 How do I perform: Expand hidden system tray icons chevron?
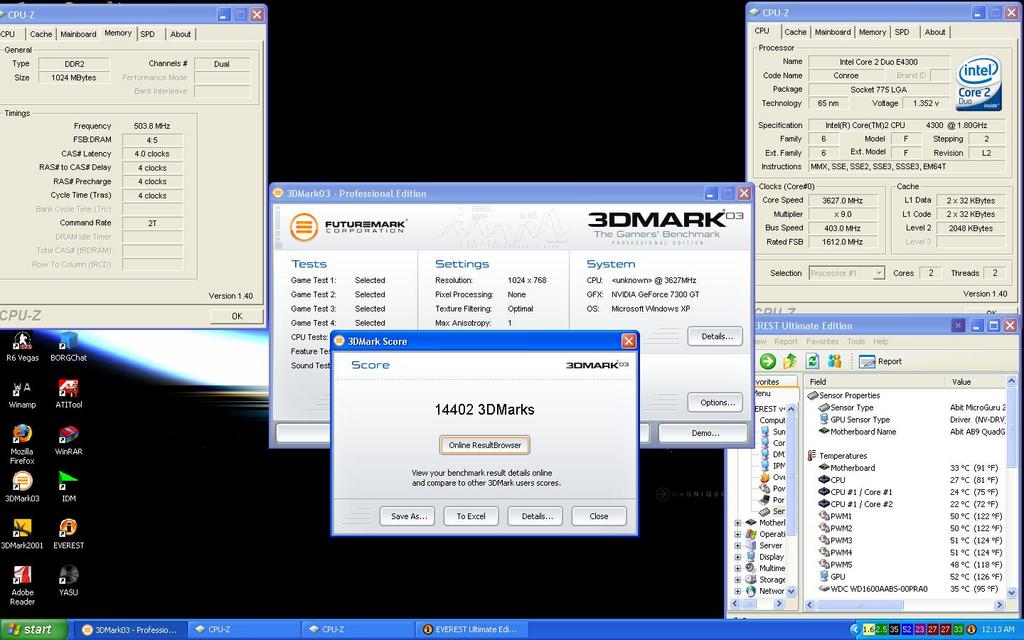tap(854, 630)
